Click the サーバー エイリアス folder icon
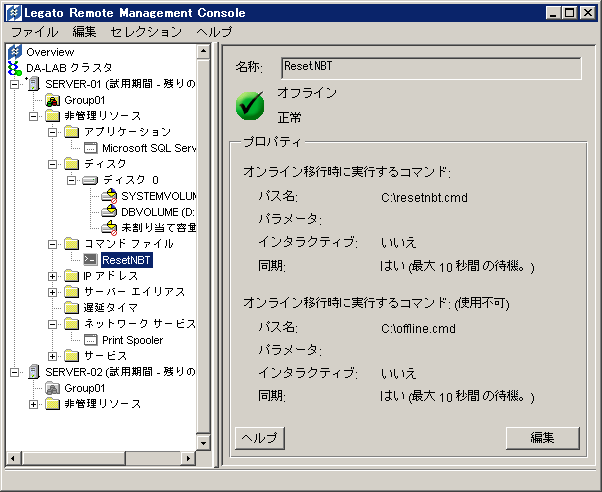Image resolution: width=602 pixels, height=492 pixels. point(71,292)
